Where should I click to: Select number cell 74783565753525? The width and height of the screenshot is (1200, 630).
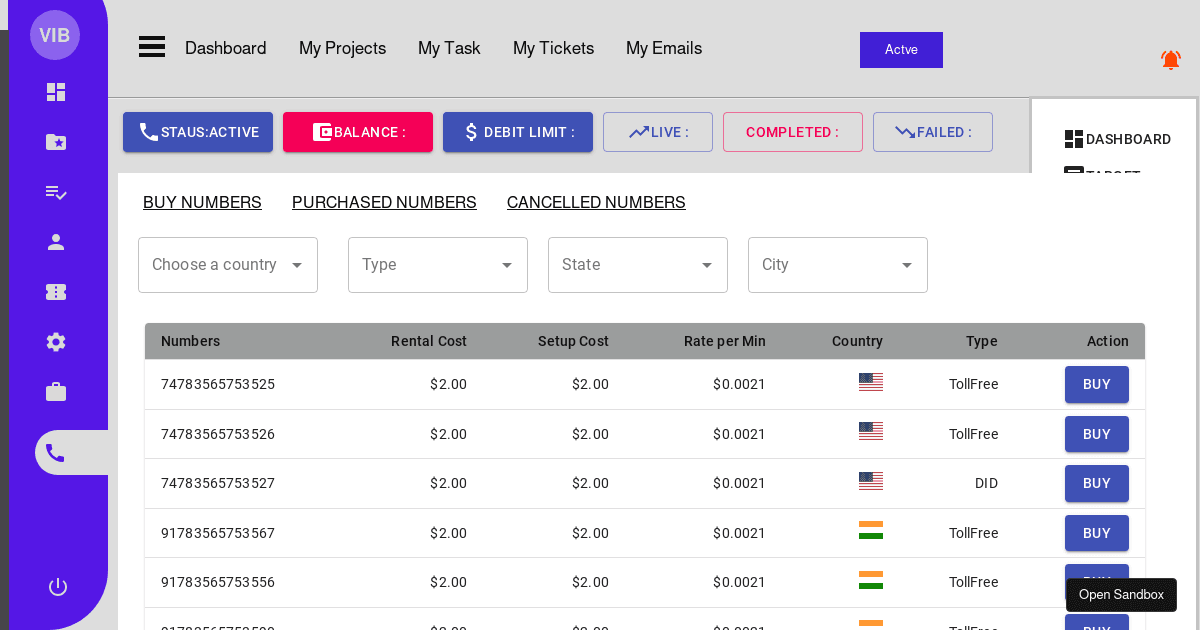tap(218, 384)
